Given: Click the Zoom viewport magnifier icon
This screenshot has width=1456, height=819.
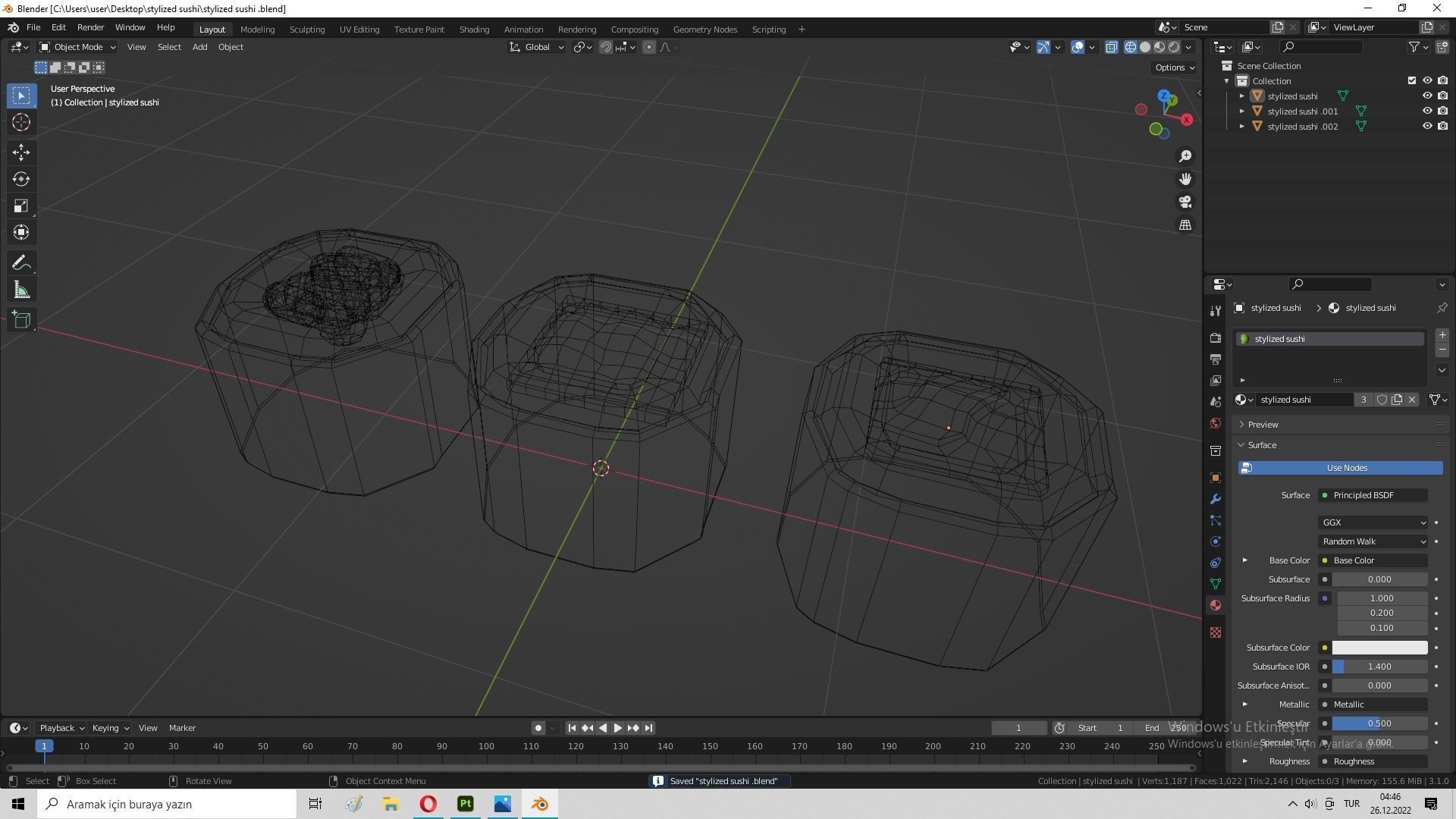Looking at the screenshot, I should tap(1185, 156).
